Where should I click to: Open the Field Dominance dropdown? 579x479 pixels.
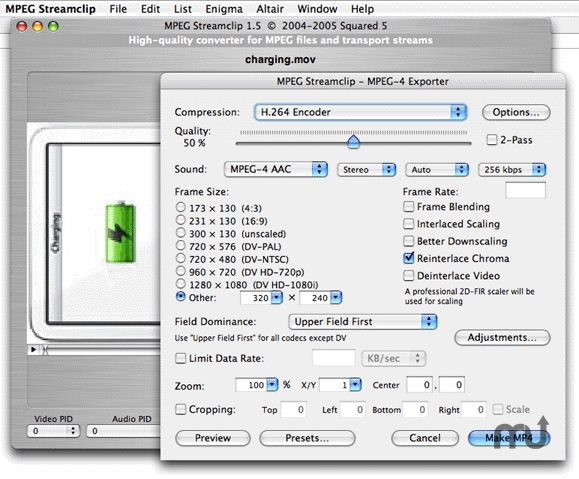coord(363,322)
